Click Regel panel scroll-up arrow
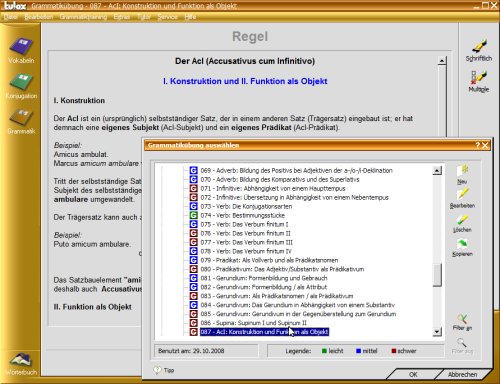 [442, 60]
